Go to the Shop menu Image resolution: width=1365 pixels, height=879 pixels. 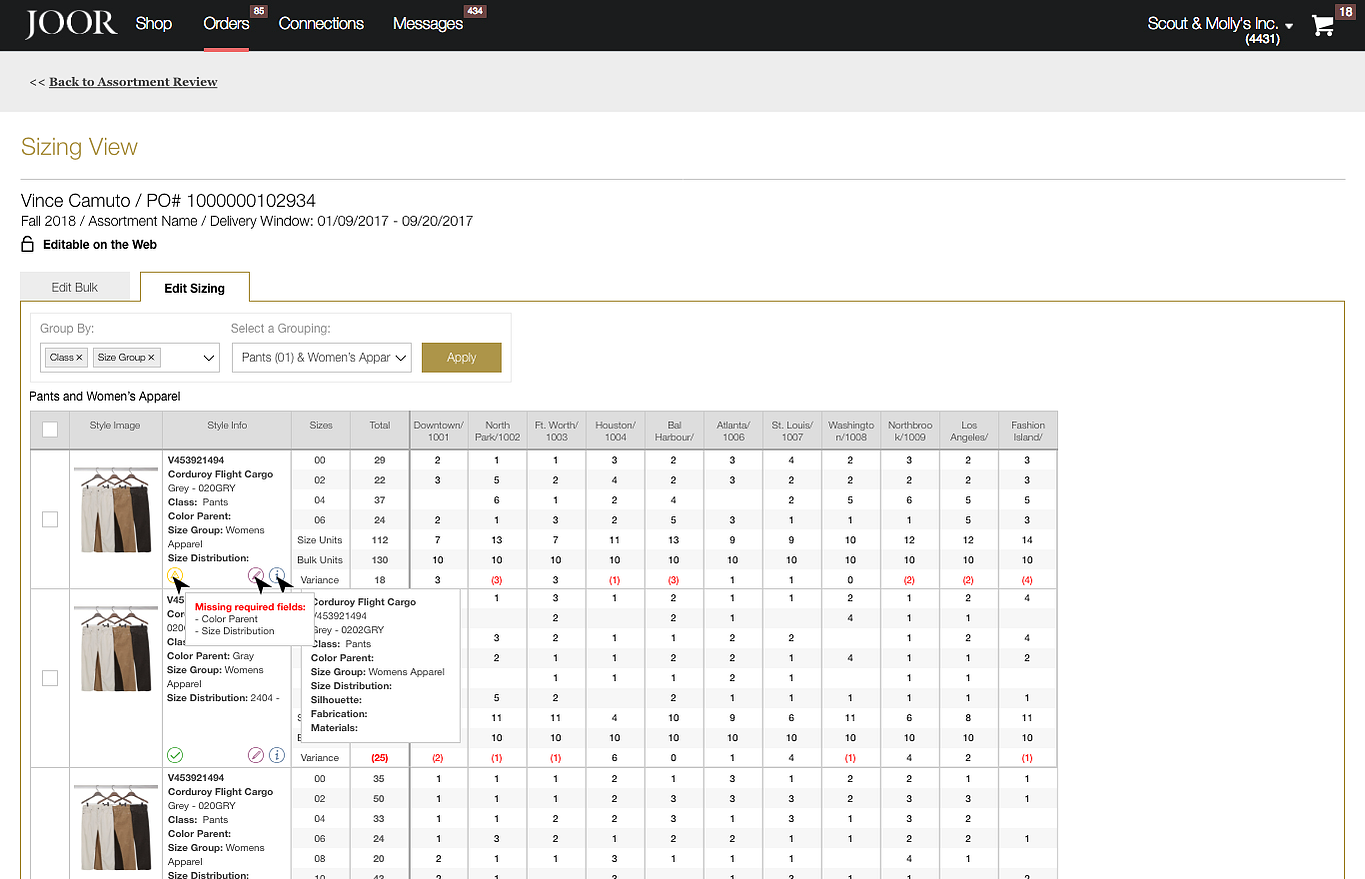click(154, 23)
